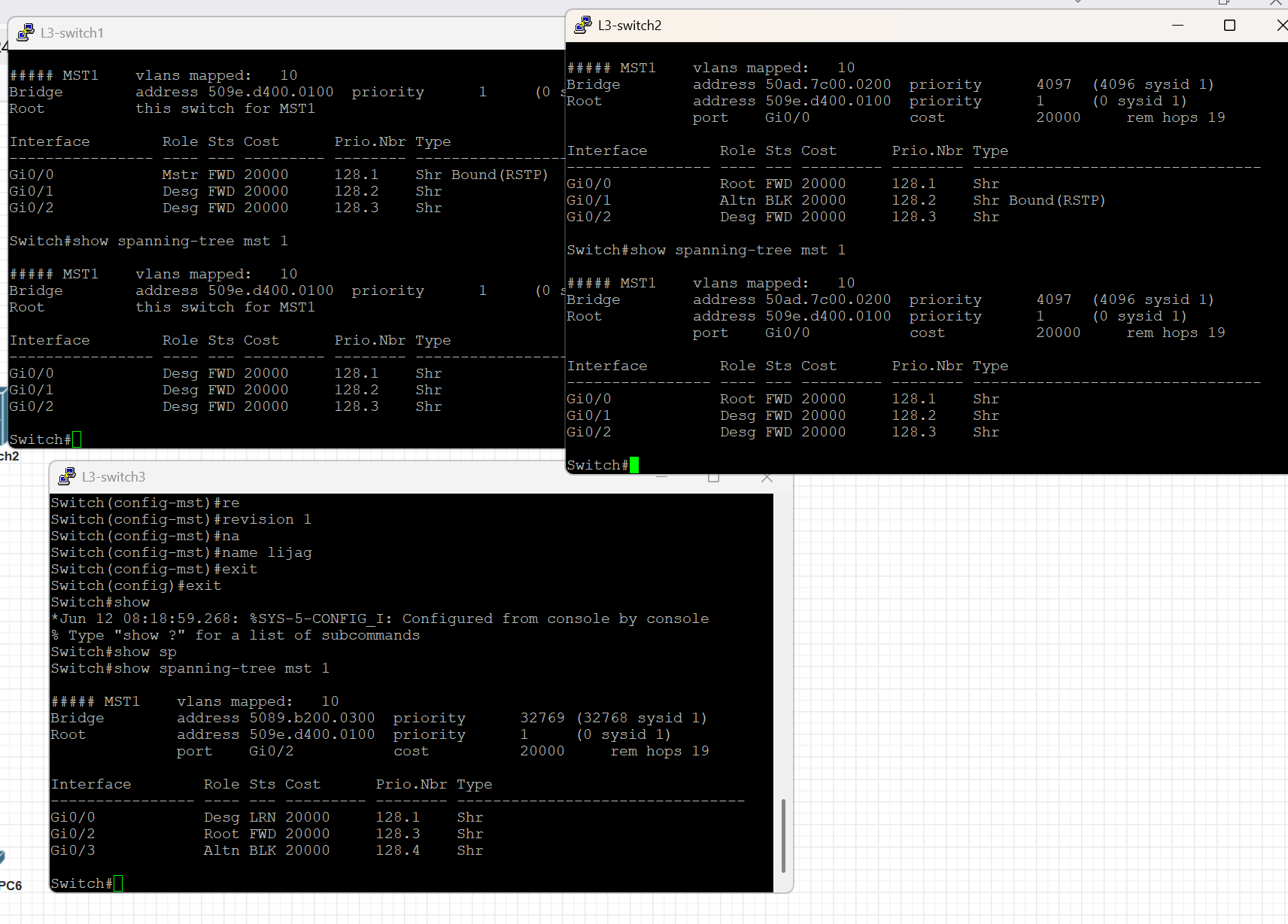Close the L3-switch2 window
Image resolution: width=1288 pixels, height=924 pixels.
click(1281, 25)
